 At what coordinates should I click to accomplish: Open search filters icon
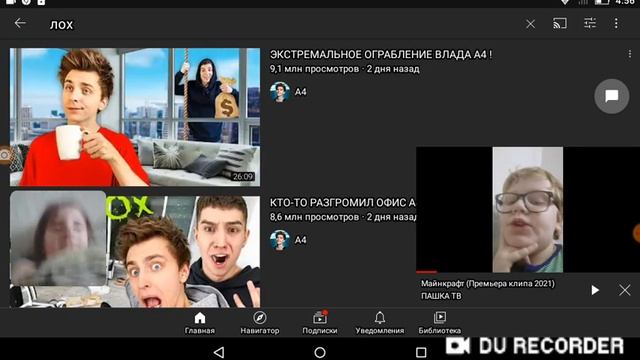point(590,23)
